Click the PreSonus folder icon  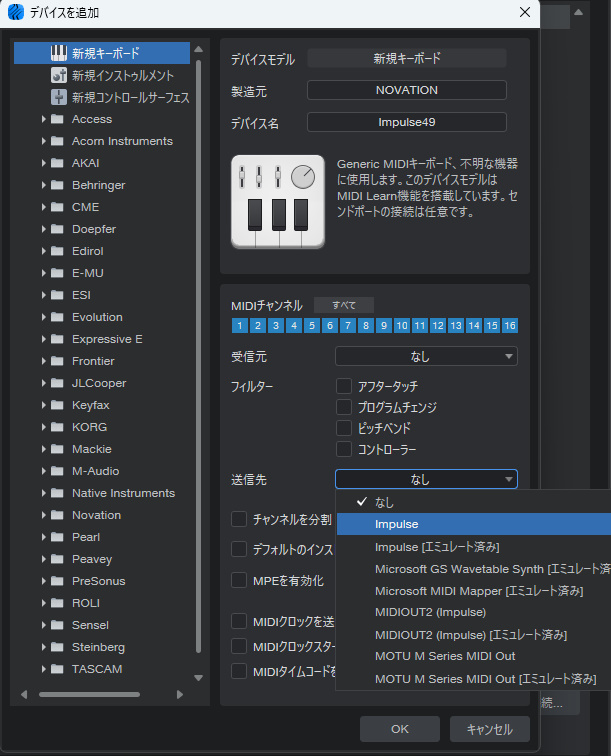point(58,581)
